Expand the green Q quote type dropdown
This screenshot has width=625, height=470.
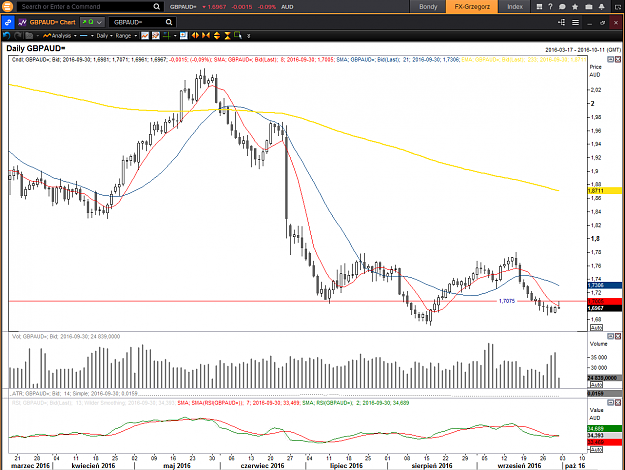tap(92, 22)
